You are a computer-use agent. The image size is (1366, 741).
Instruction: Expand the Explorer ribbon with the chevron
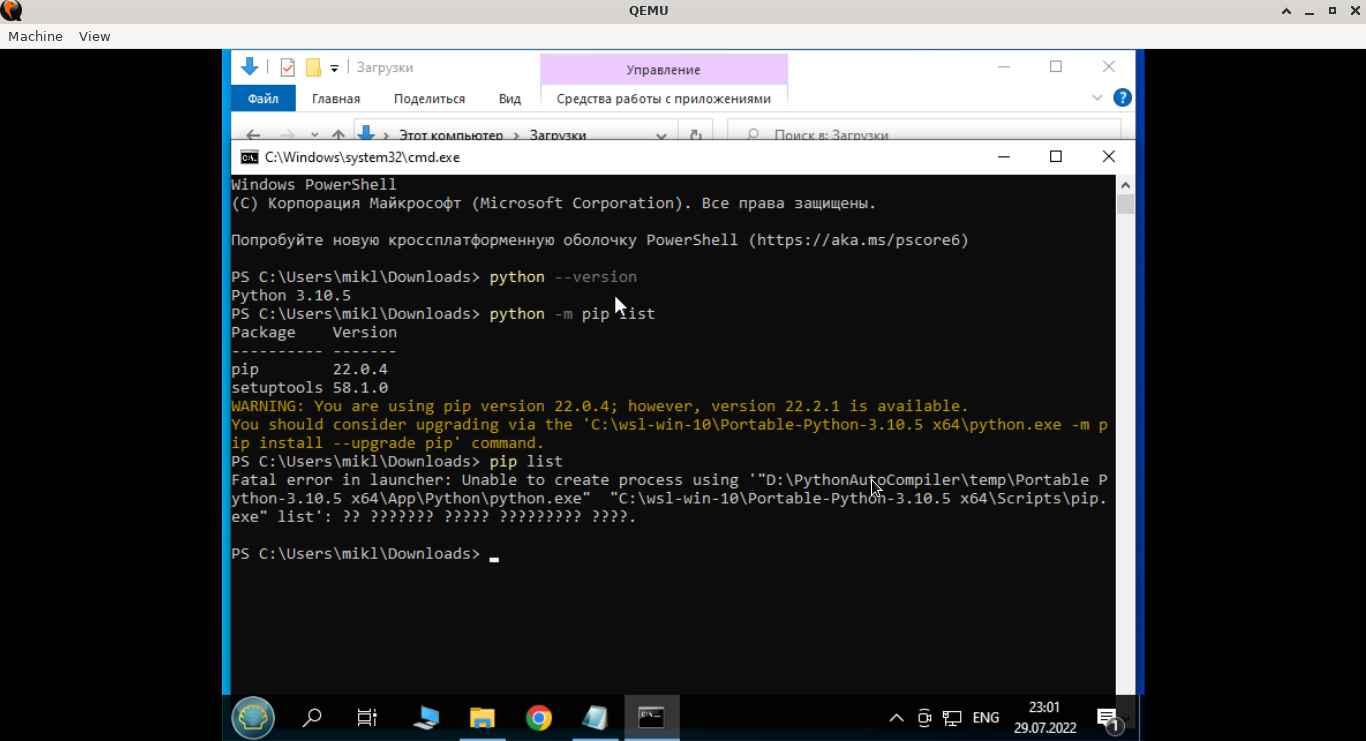tap(1097, 97)
